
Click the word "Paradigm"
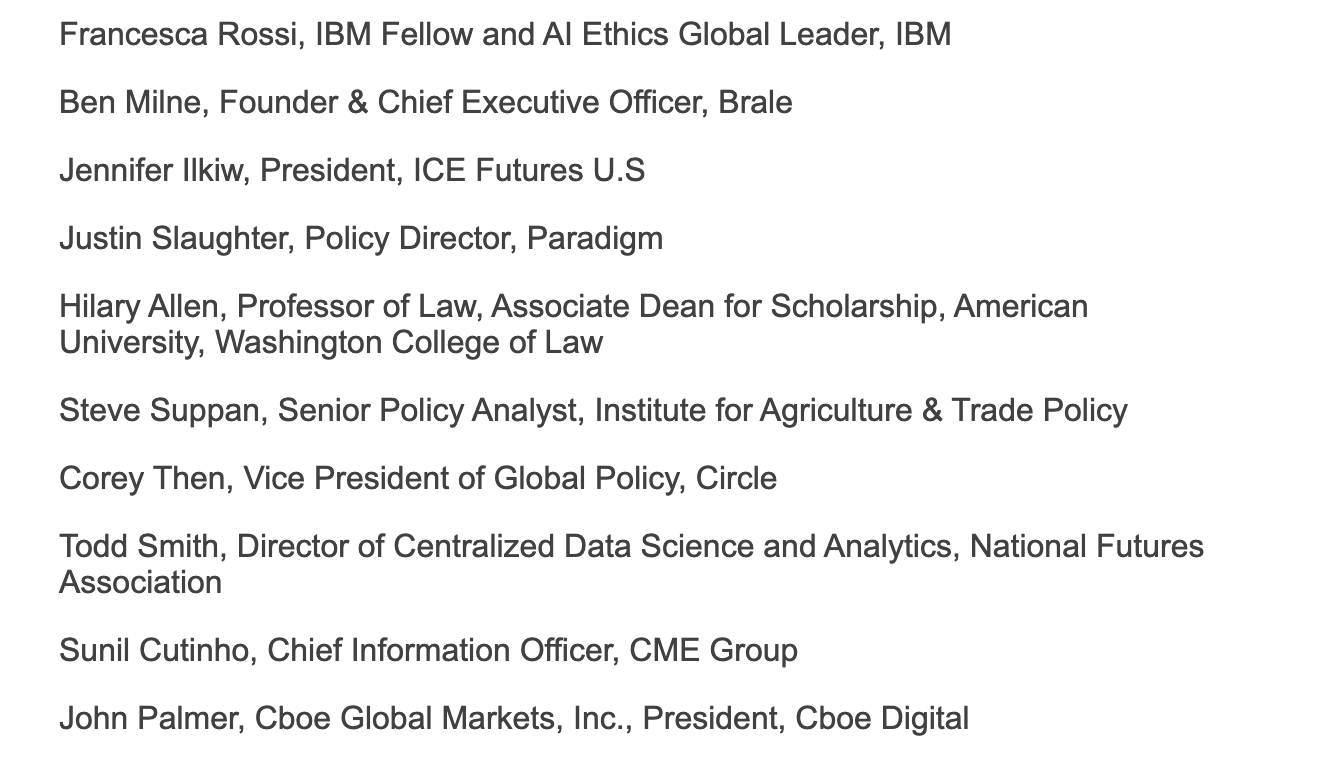pos(595,239)
